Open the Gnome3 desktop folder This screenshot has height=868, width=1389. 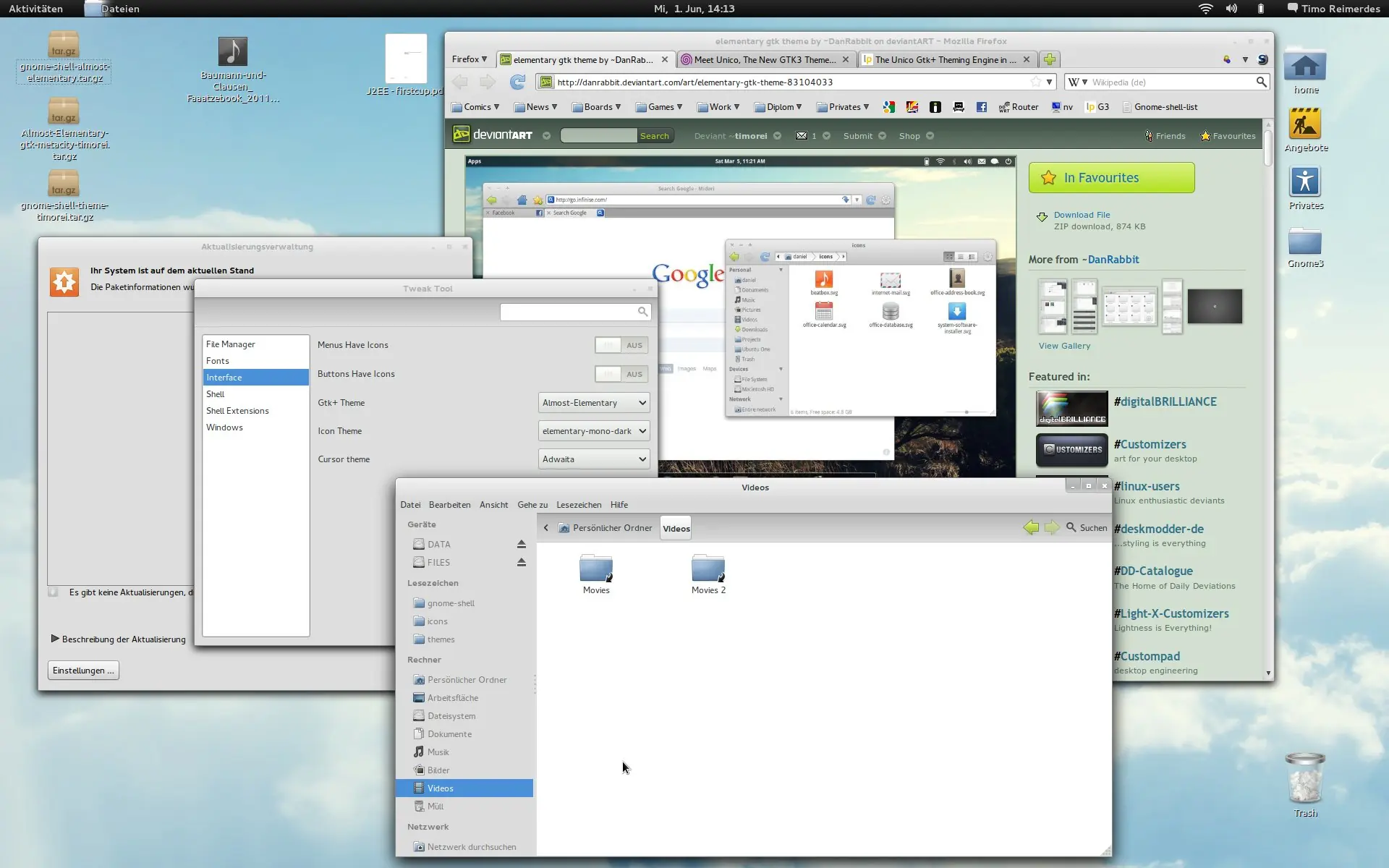[x=1306, y=247]
